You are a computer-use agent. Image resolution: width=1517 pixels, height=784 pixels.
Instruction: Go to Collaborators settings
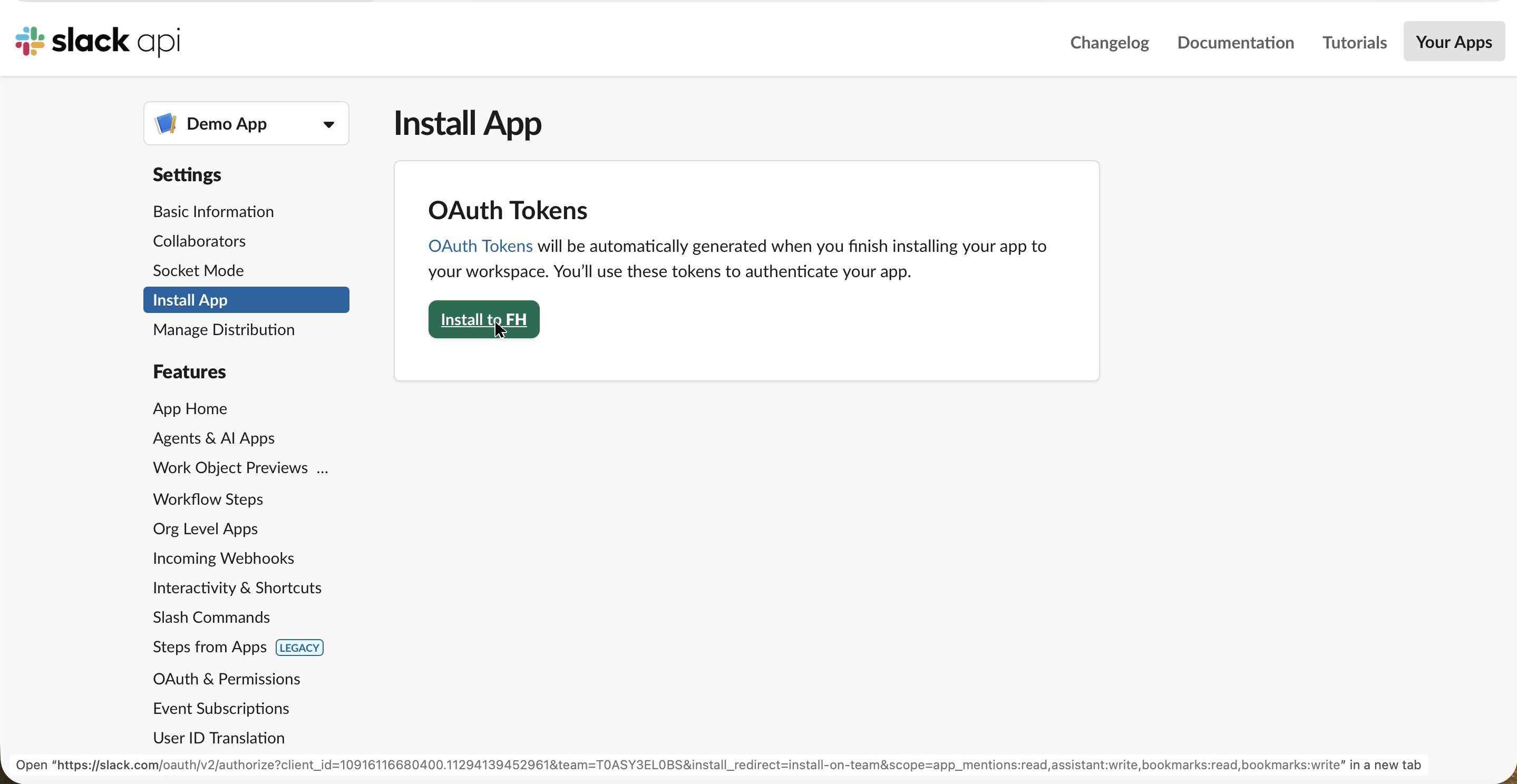pos(199,241)
